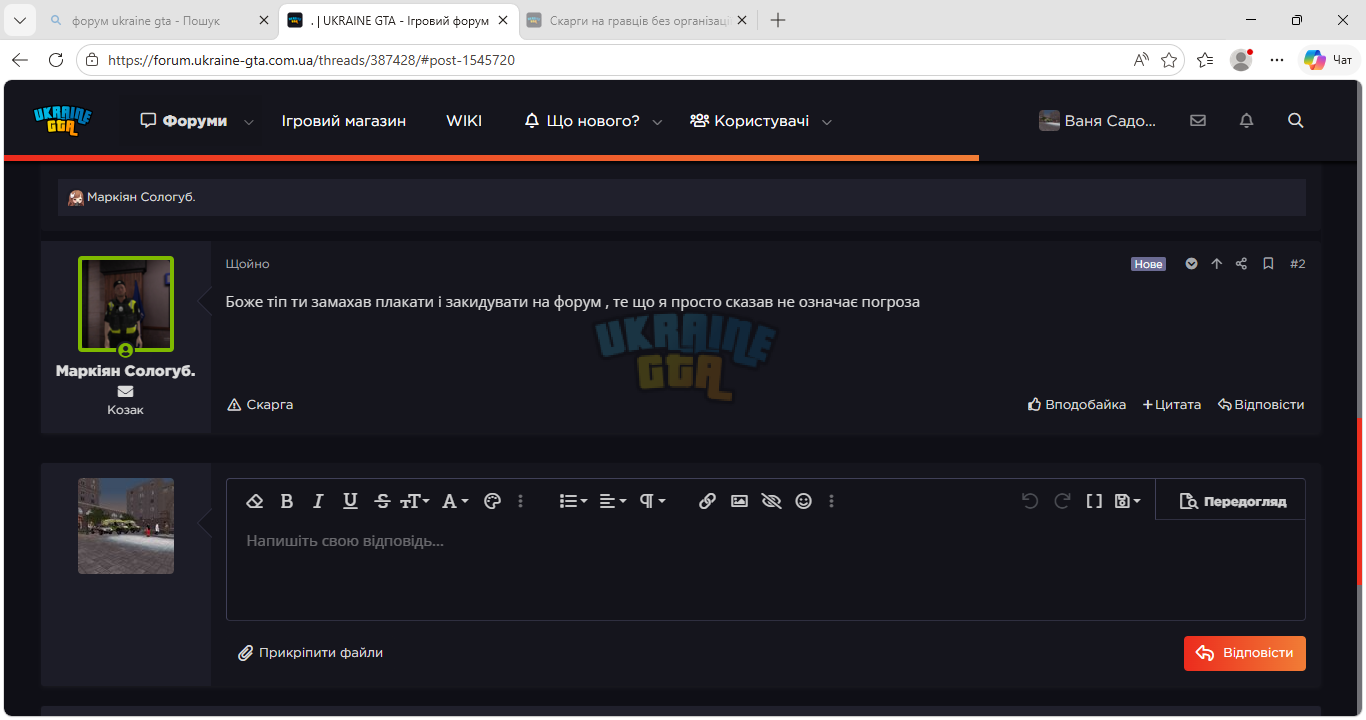Open the save draft dropdown
This screenshot has width=1366, height=720.
click(x=1128, y=501)
